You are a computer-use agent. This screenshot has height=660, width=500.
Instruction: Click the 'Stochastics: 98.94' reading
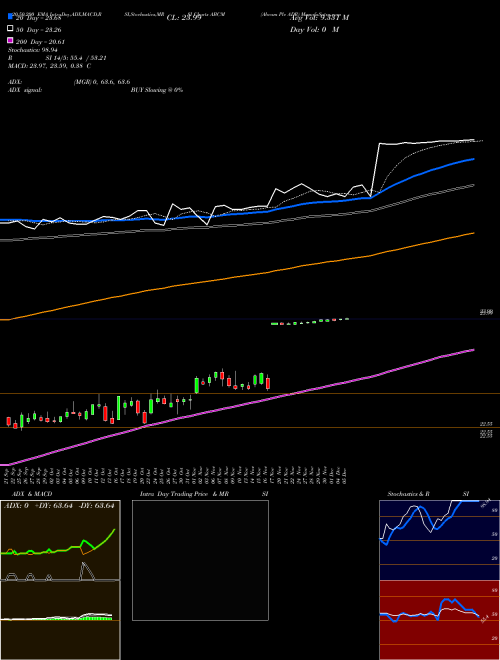pyautogui.click(x=33, y=50)
